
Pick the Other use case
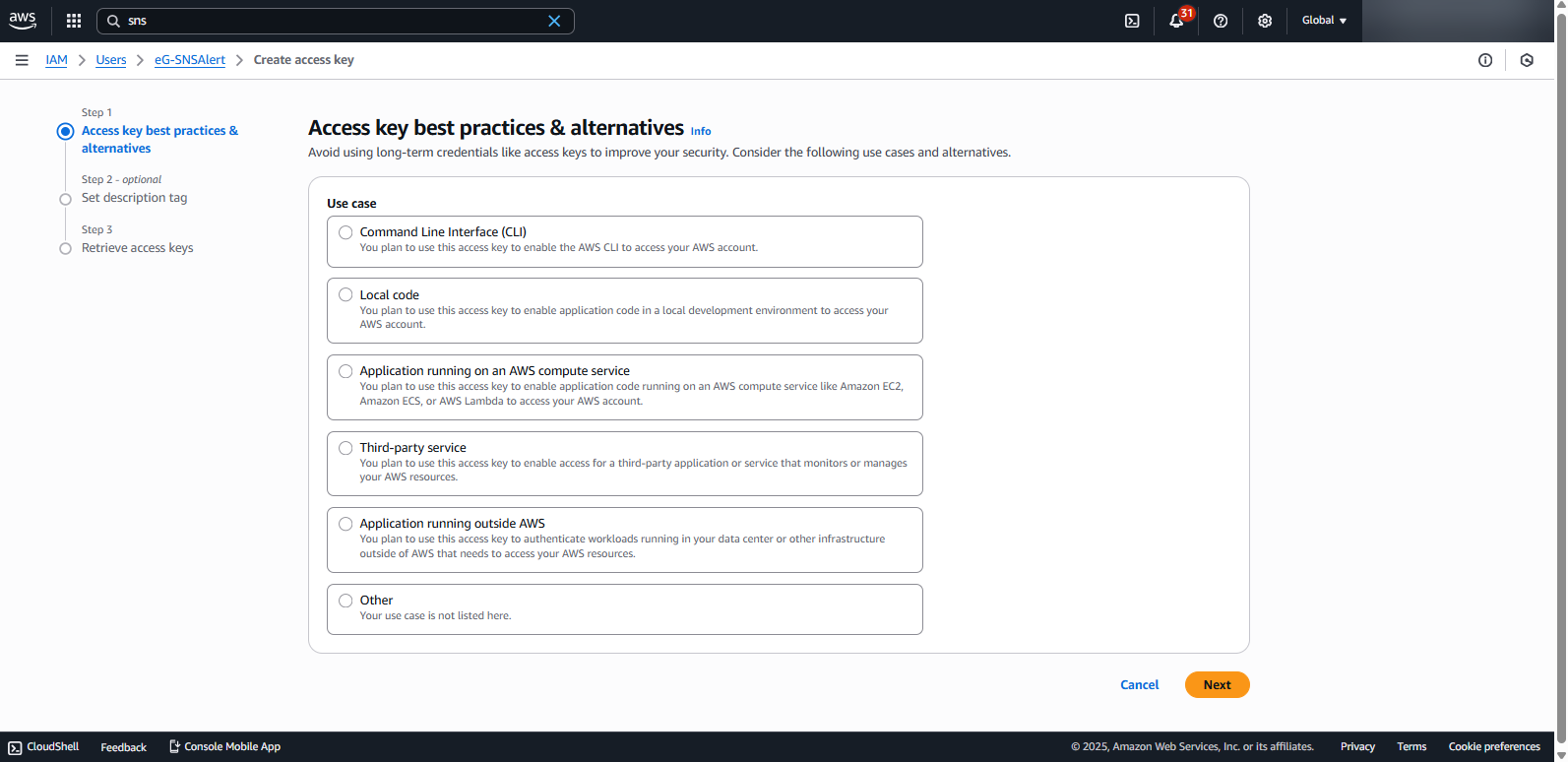click(345, 601)
